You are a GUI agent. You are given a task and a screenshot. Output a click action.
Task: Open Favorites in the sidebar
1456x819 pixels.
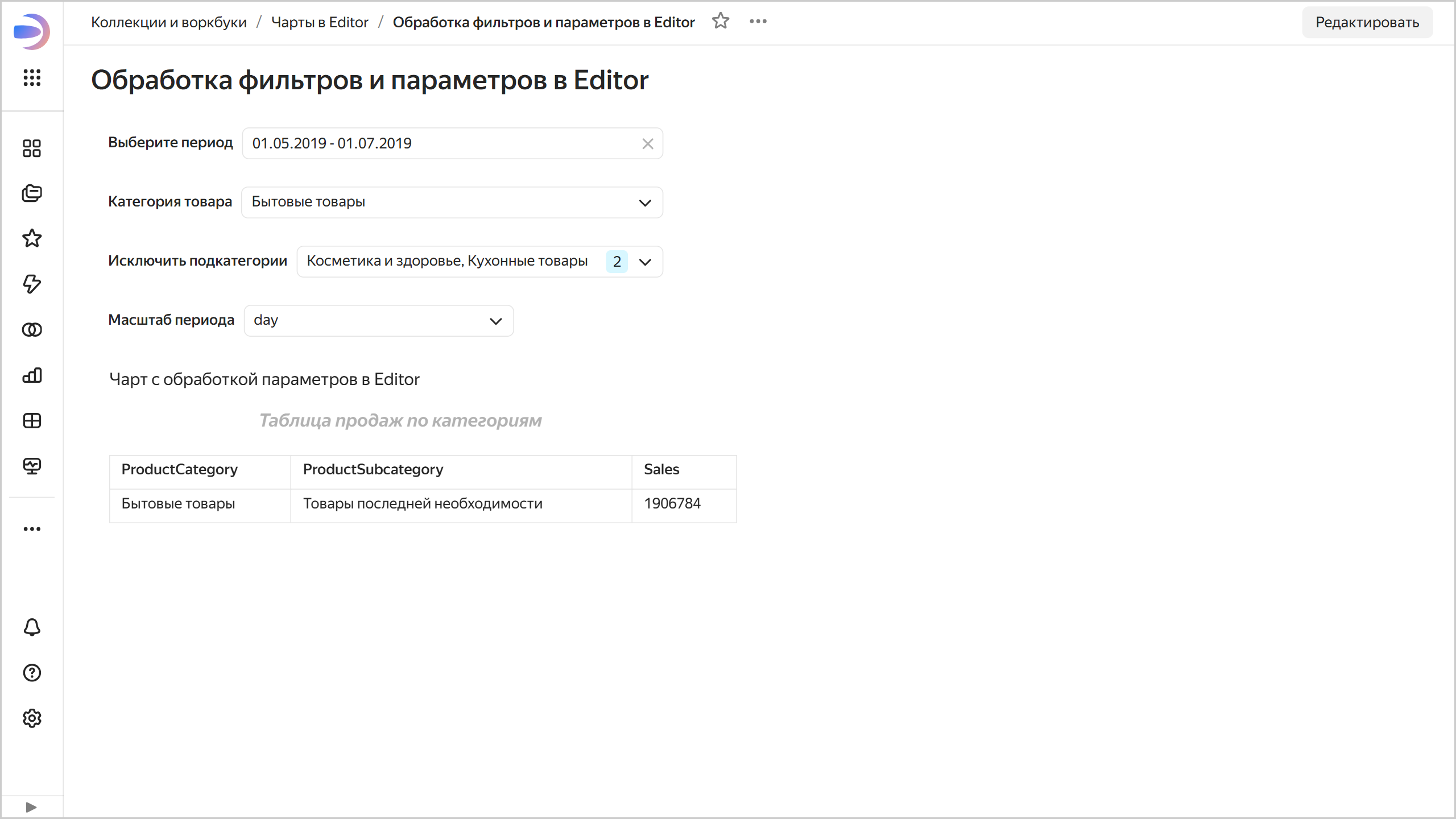[x=32, y=238]
